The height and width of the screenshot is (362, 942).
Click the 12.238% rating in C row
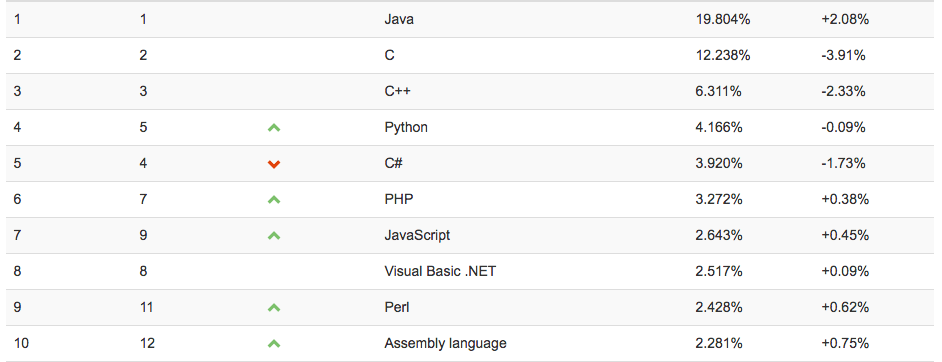[723, 55]
